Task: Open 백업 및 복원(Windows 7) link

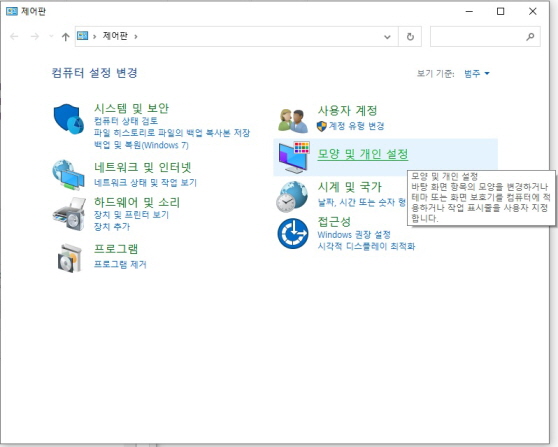Action: tap(141, 145)
